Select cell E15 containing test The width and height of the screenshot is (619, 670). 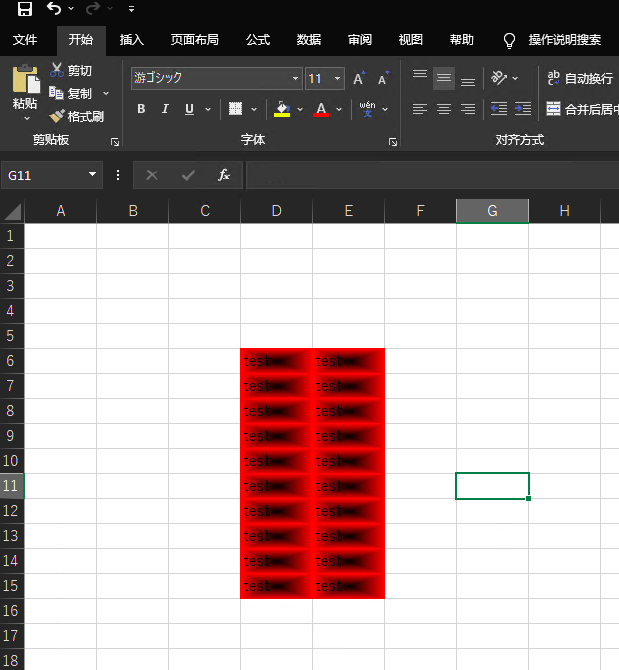349,586
